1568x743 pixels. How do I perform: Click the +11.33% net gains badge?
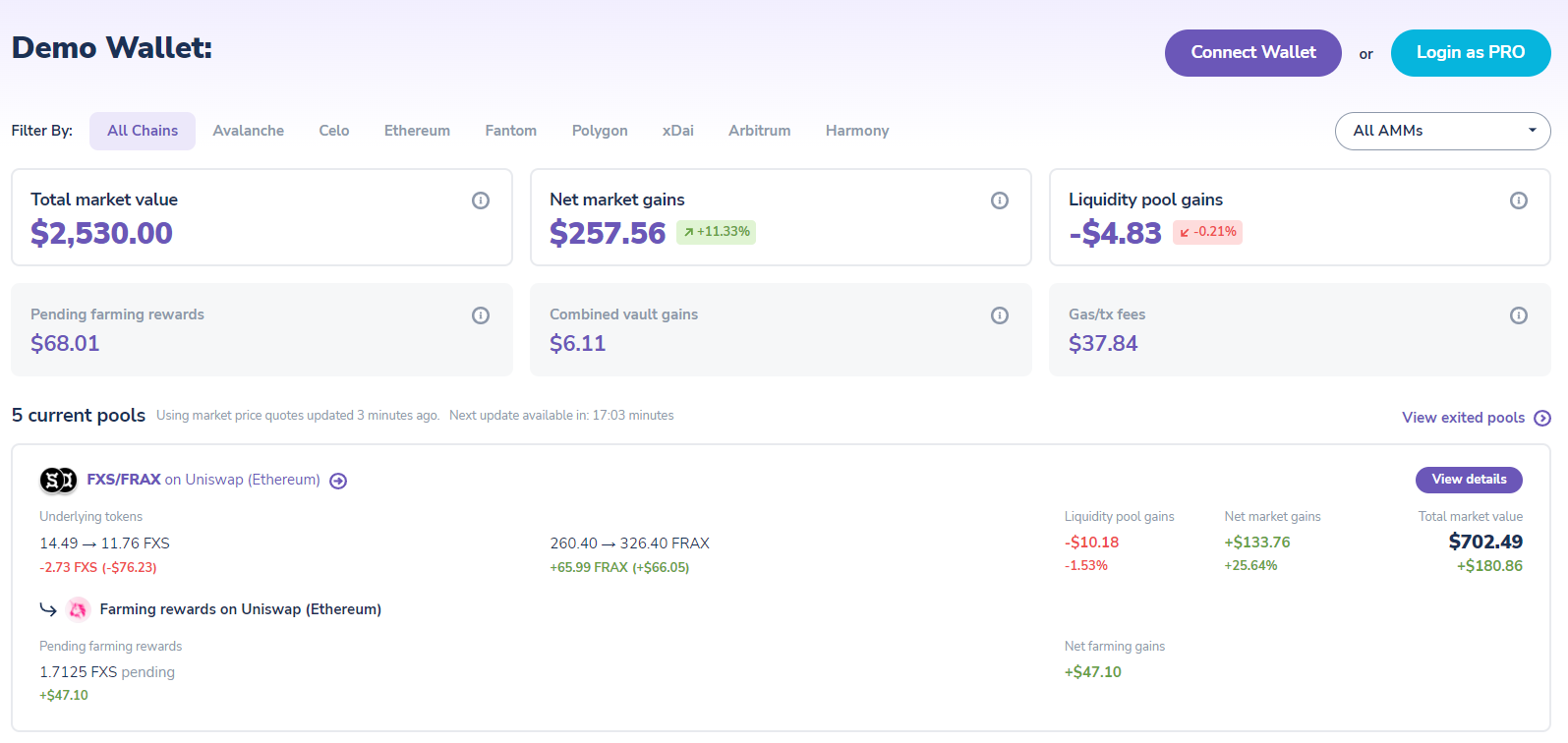[717, 232]
